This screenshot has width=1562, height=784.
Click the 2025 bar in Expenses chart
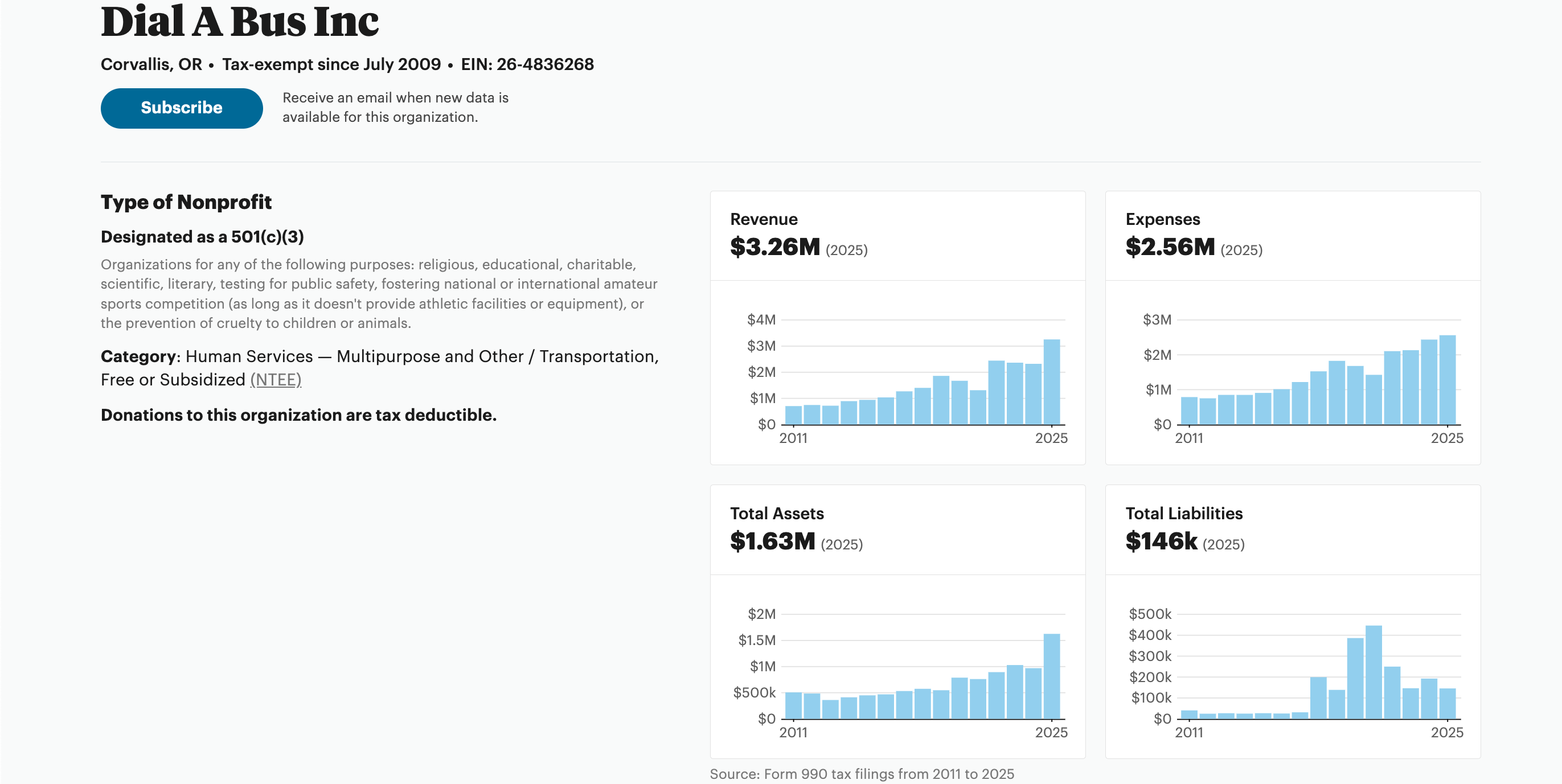tap(1447, 380)
